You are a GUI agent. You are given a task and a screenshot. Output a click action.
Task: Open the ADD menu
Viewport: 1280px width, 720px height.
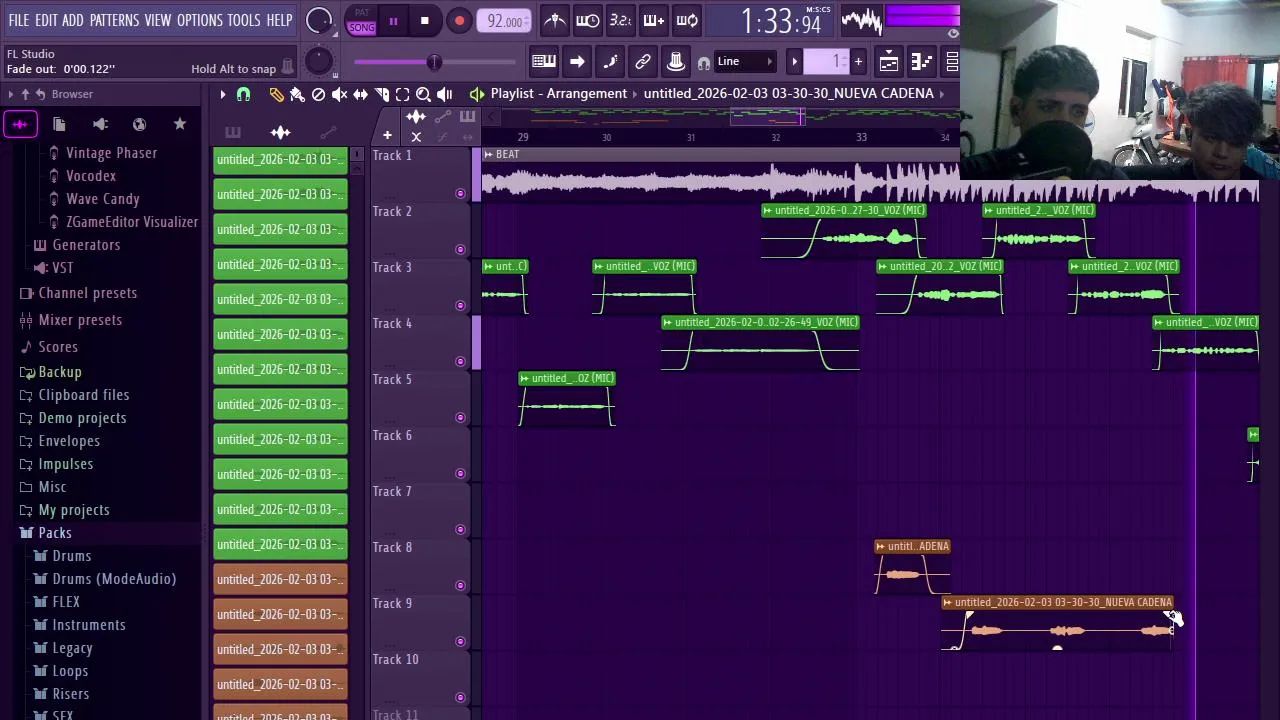(73, 20)
